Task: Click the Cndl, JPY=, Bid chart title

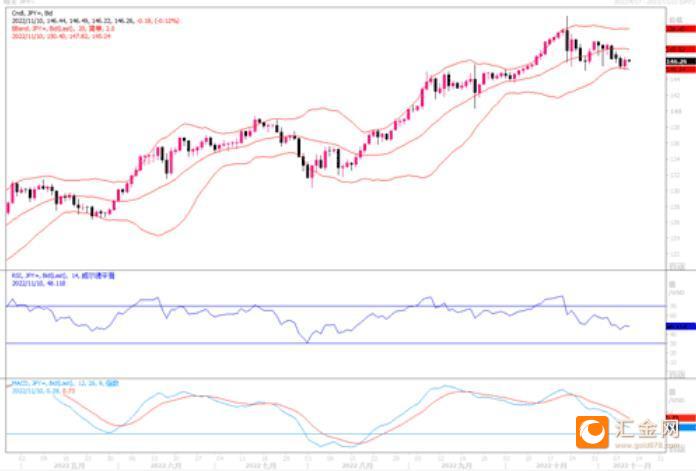Action: pos(32,13)
